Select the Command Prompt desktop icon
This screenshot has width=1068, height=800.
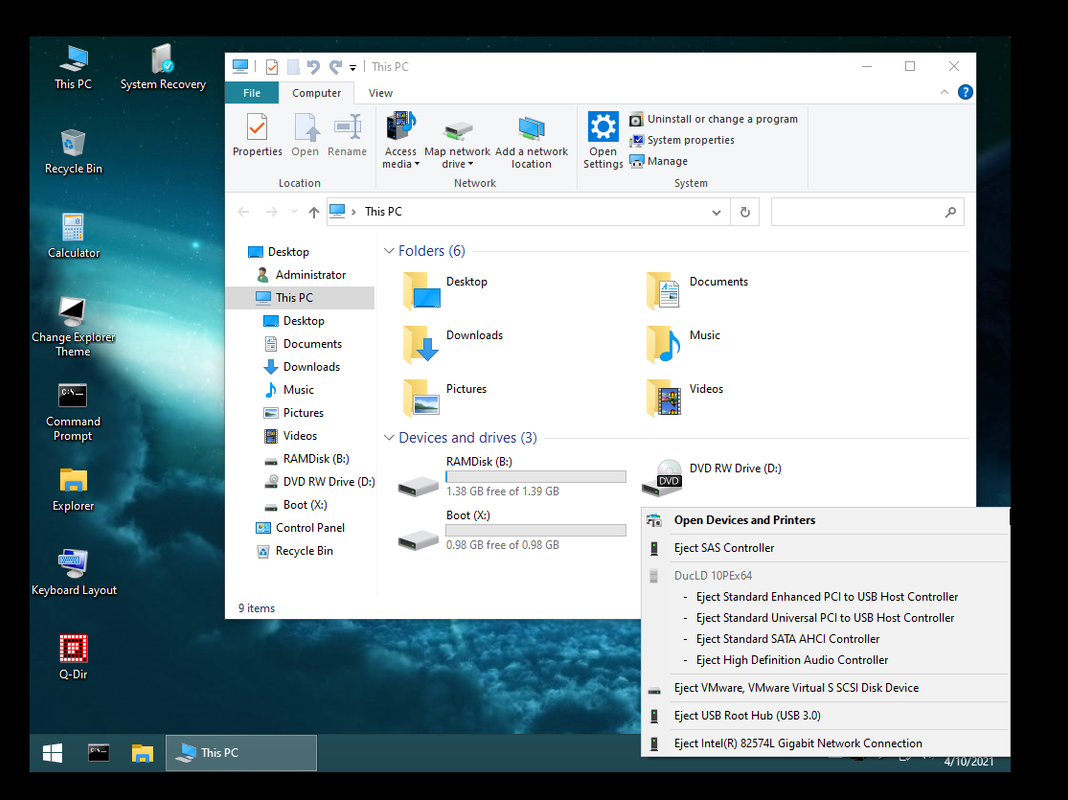click(73, 412)
